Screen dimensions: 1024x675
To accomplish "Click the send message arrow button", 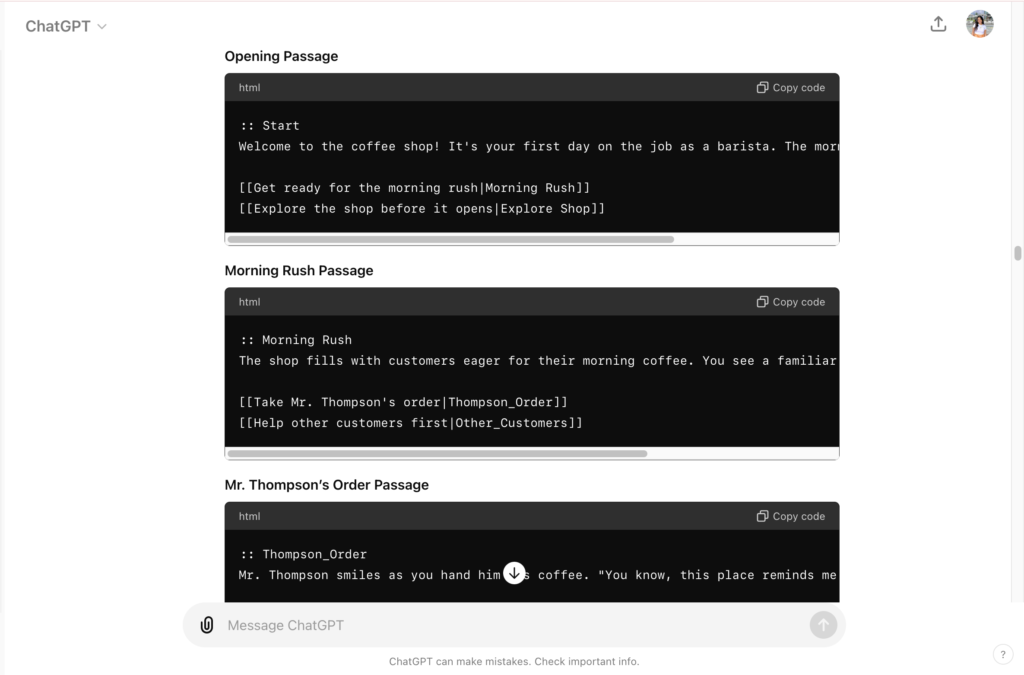I will coord(823,625).
